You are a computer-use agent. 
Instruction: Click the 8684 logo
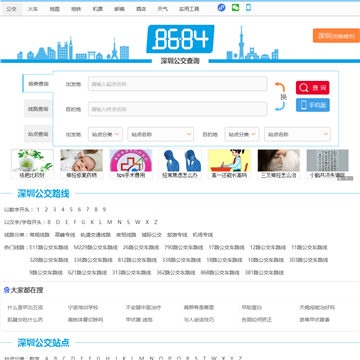tap(180, 39)
